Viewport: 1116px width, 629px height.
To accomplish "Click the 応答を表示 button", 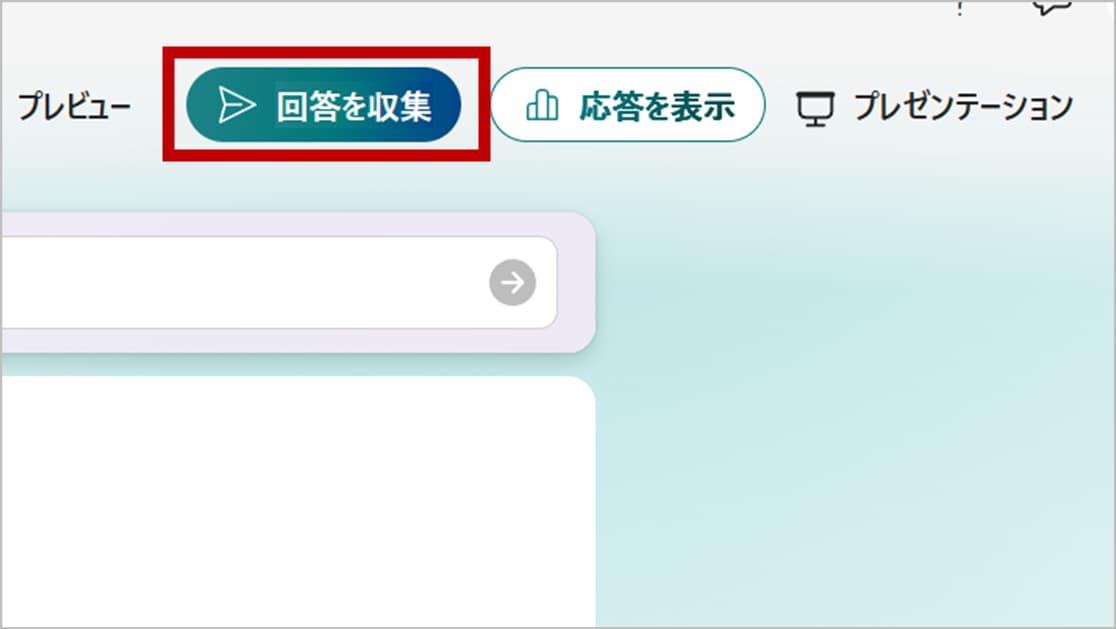I will tap(628, 105).
